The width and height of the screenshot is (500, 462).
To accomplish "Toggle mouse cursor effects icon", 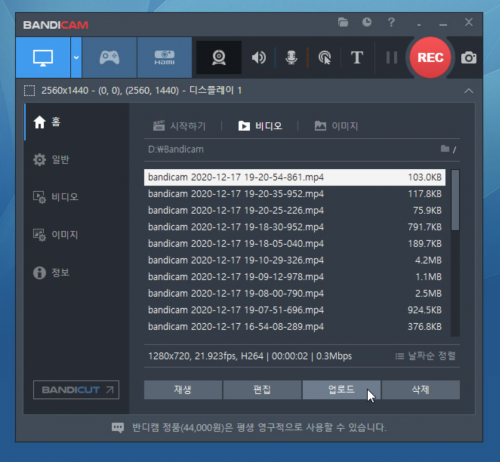I will click(x=325, y=58).
